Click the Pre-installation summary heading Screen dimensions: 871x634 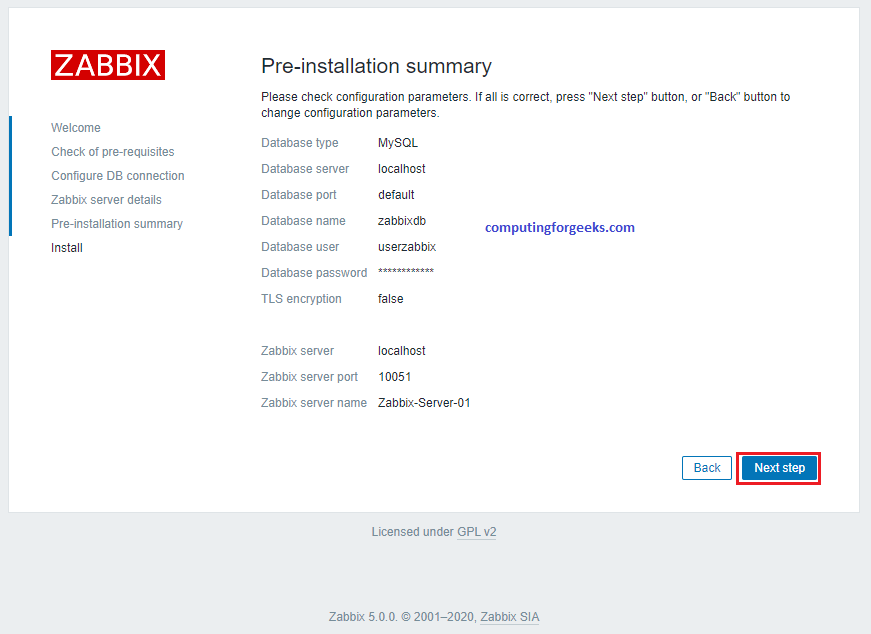coord(376,66)
